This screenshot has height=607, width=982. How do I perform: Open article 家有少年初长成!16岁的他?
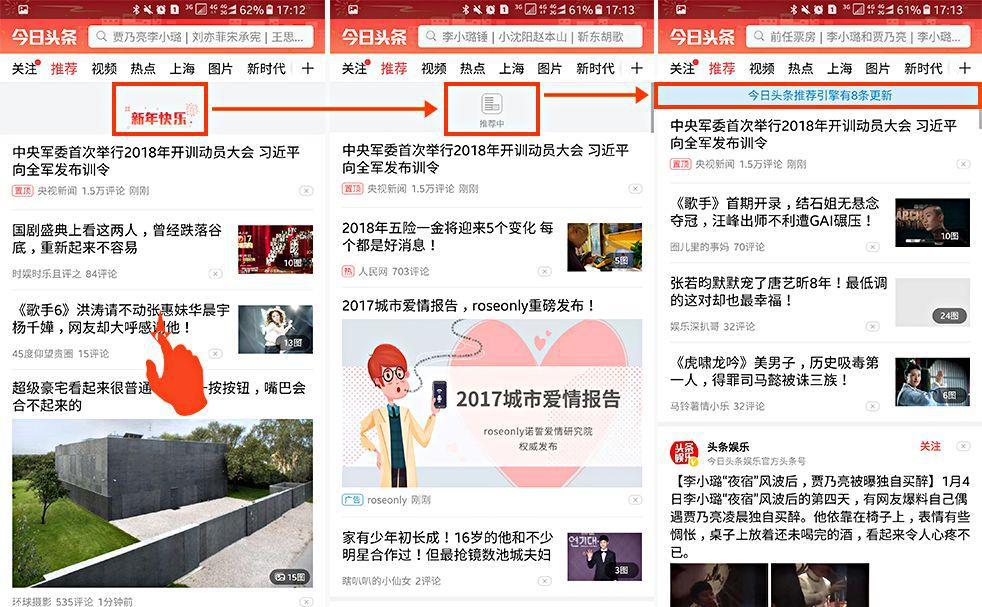(447, 546)
